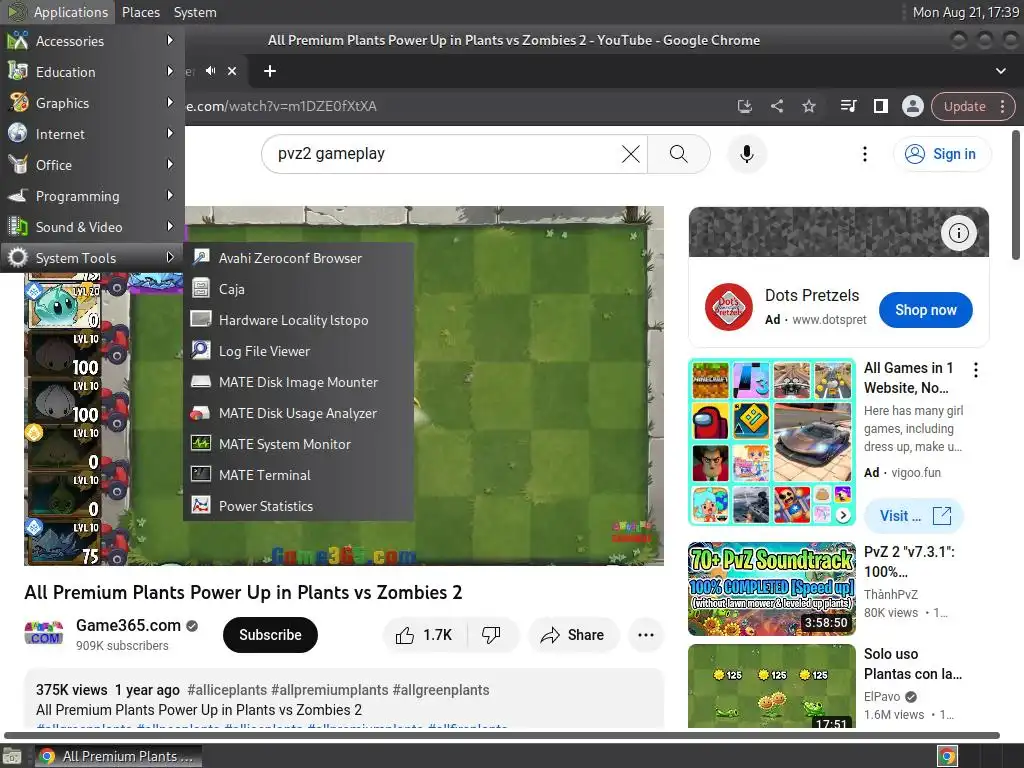
Task: Click the Visit ad button
Action: coord(914,516)
